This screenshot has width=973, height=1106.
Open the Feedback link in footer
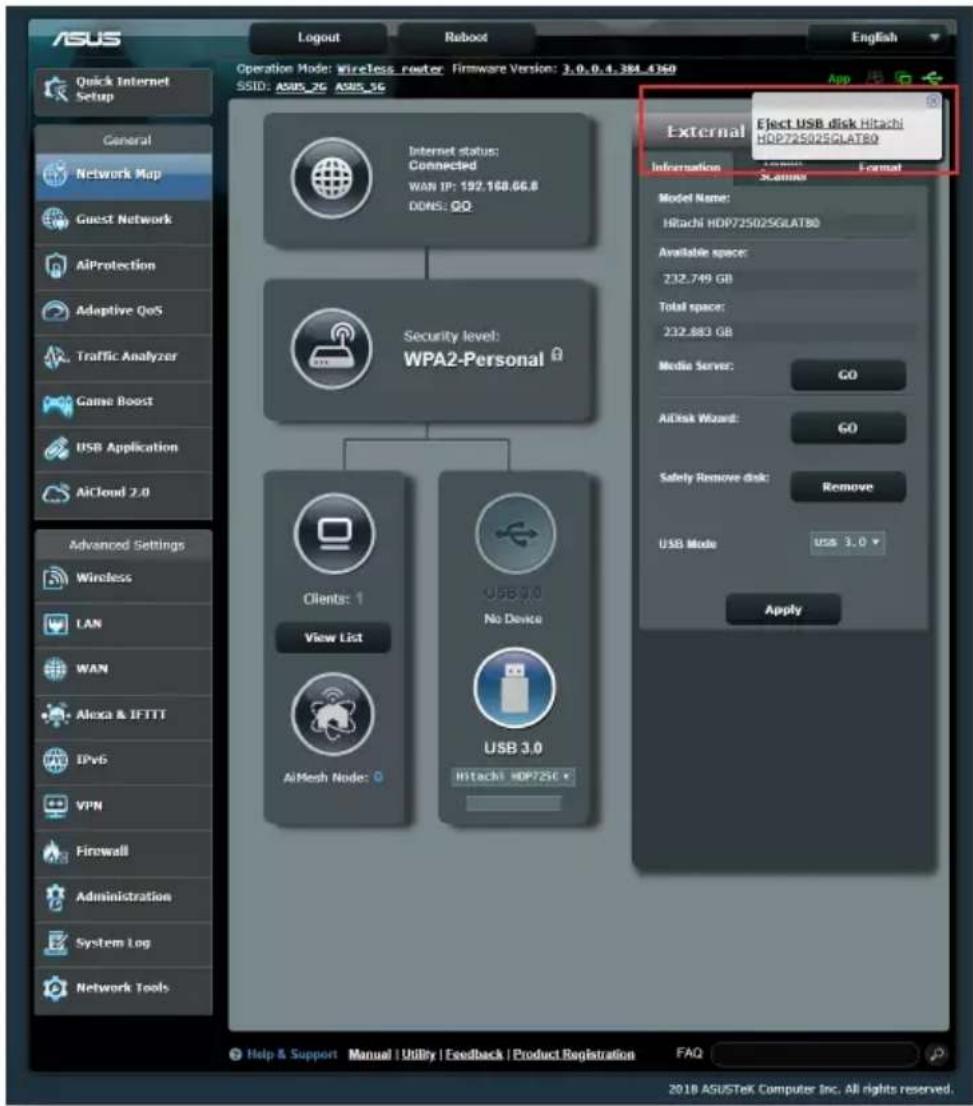474,1055
